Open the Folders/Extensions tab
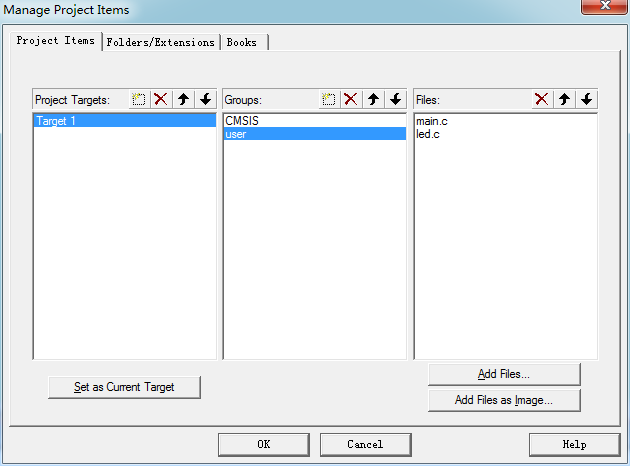This screenshot has height=466, width=630. [x=161, y=42]
